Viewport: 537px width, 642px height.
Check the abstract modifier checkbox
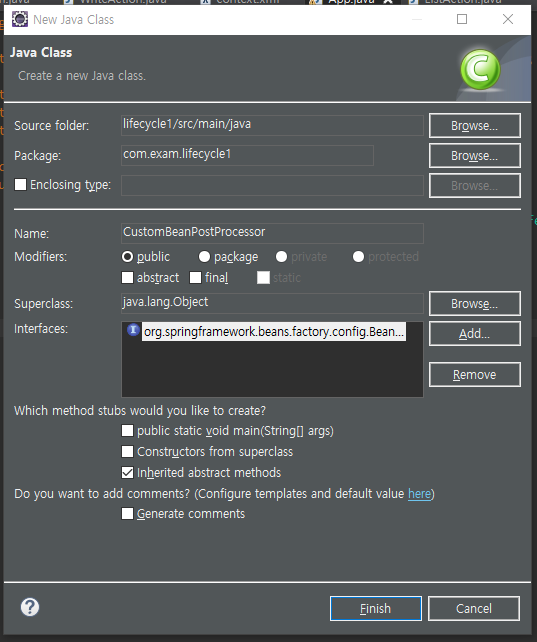coord(127,278)
